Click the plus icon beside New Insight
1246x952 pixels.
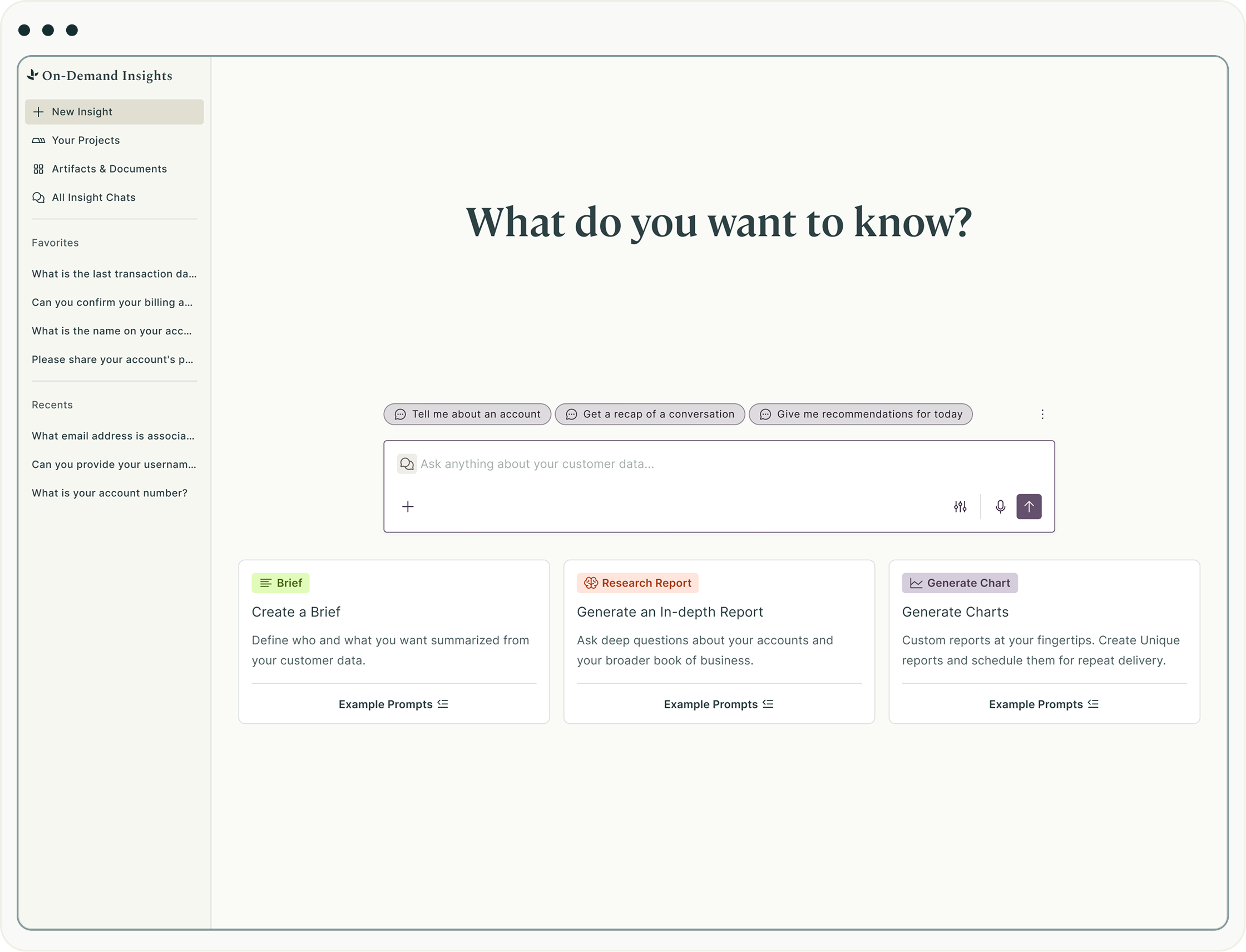point(38,112)
